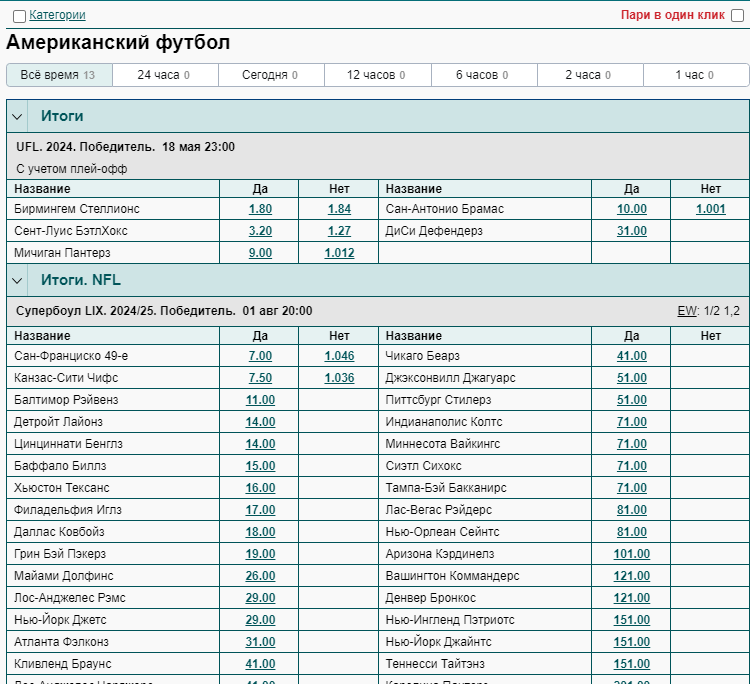Collapse the Итоги. NFL section chevron
This screenshot has width=750, height=684.
tap(17, 280)
